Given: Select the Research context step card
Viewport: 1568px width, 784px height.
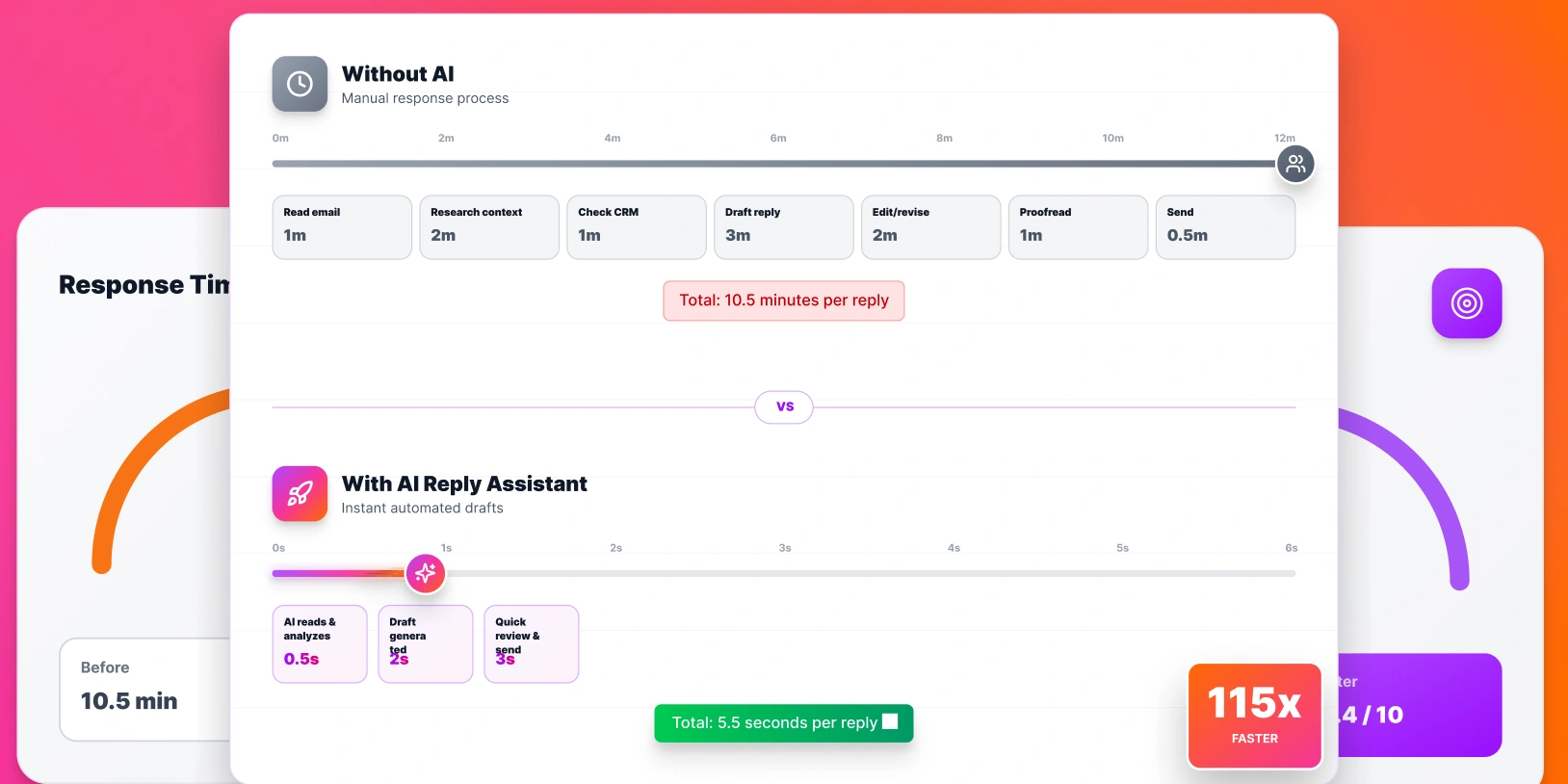Looking at the screenshot, I should (x=489, y=227).
